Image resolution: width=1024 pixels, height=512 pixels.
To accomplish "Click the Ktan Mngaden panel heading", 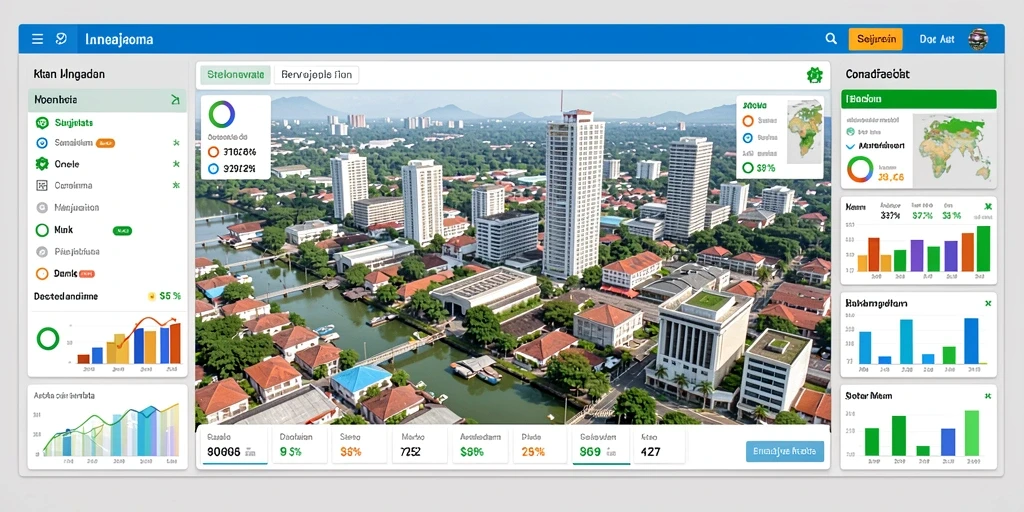I will click(x=69, y=74).
